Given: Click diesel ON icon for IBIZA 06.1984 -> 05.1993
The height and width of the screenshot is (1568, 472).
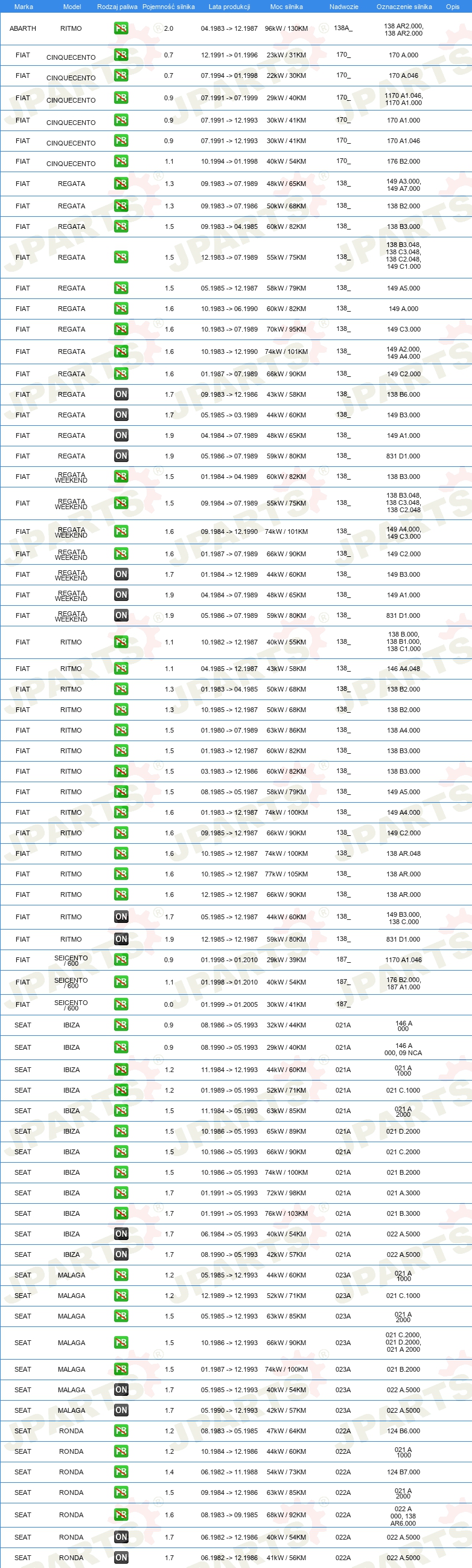Looking at the screenshot, I should click(x=121, y=1234).
